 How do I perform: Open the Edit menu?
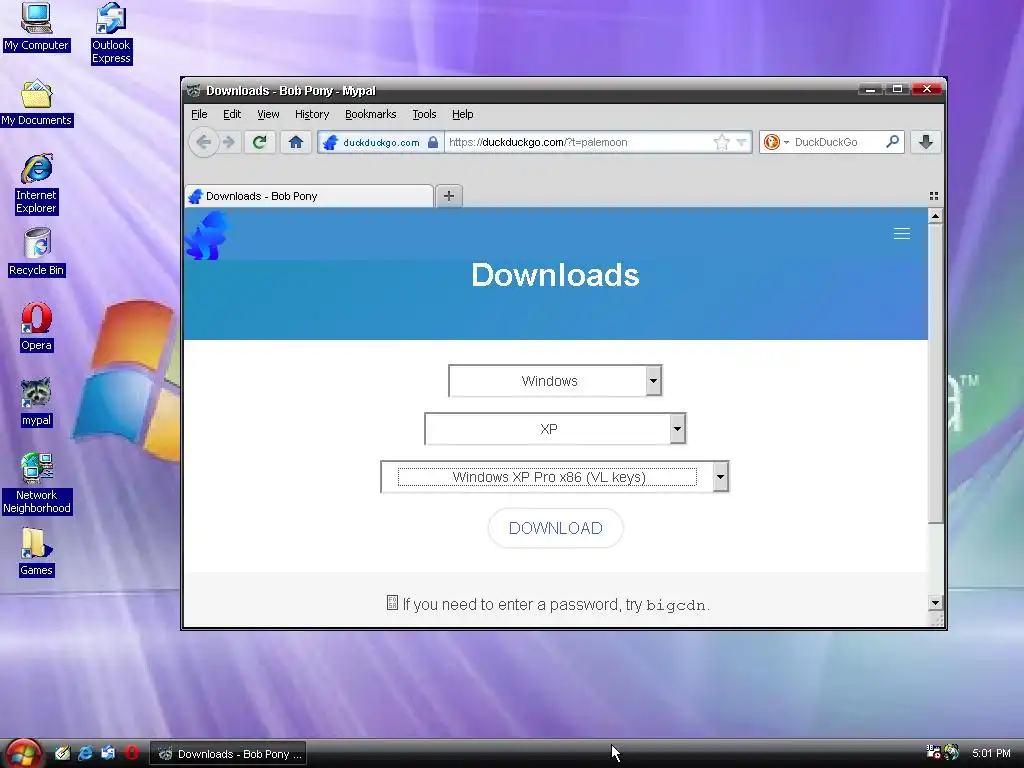tap(232, 114)
